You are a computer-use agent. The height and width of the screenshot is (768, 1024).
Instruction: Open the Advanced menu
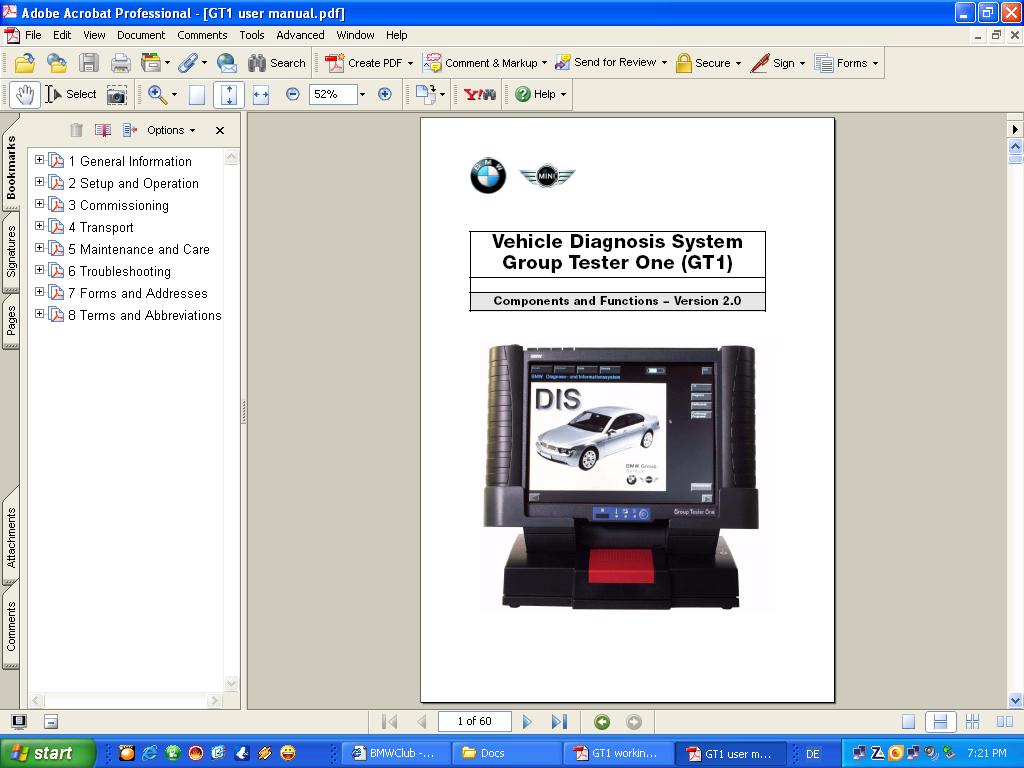pos(300,35)
